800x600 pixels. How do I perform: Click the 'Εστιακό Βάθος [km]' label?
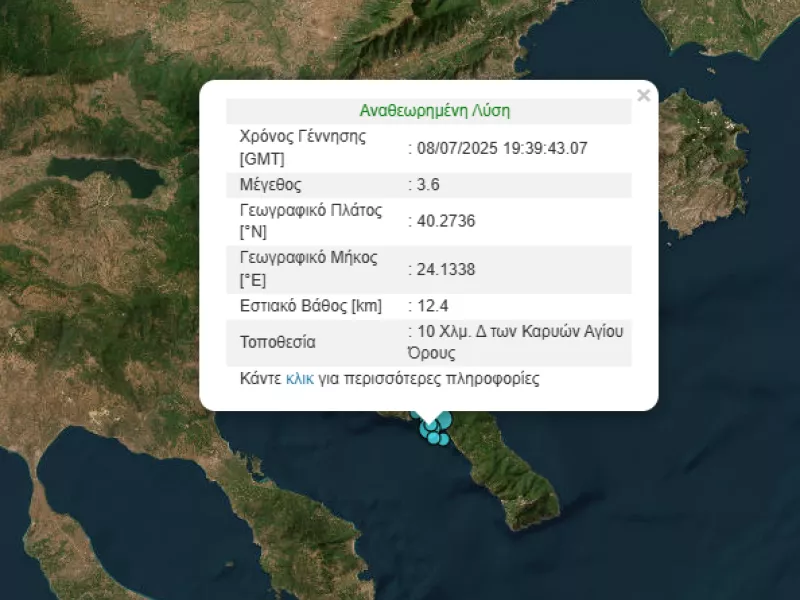310,306
